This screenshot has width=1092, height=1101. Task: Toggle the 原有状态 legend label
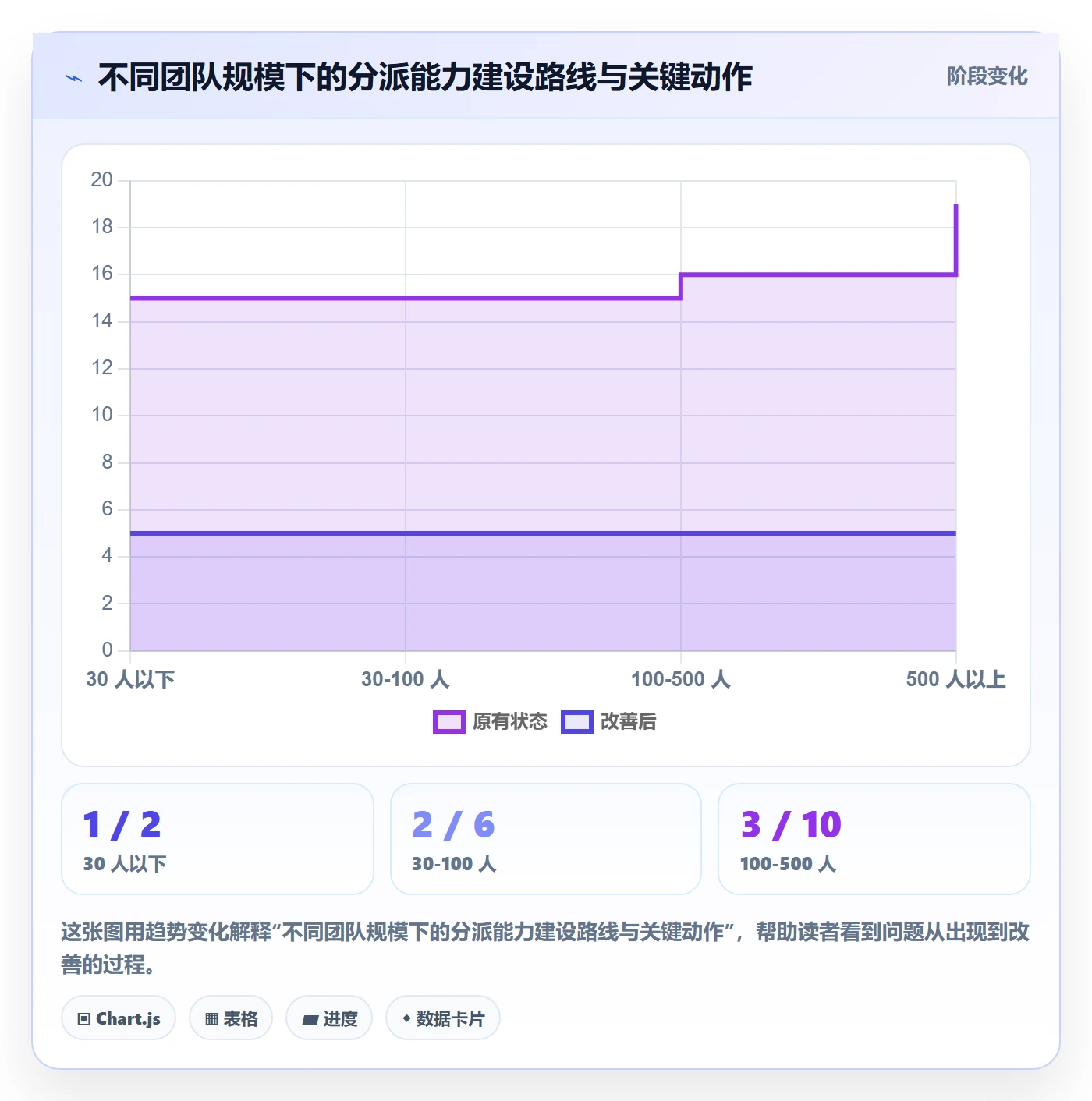coord(510,722)
